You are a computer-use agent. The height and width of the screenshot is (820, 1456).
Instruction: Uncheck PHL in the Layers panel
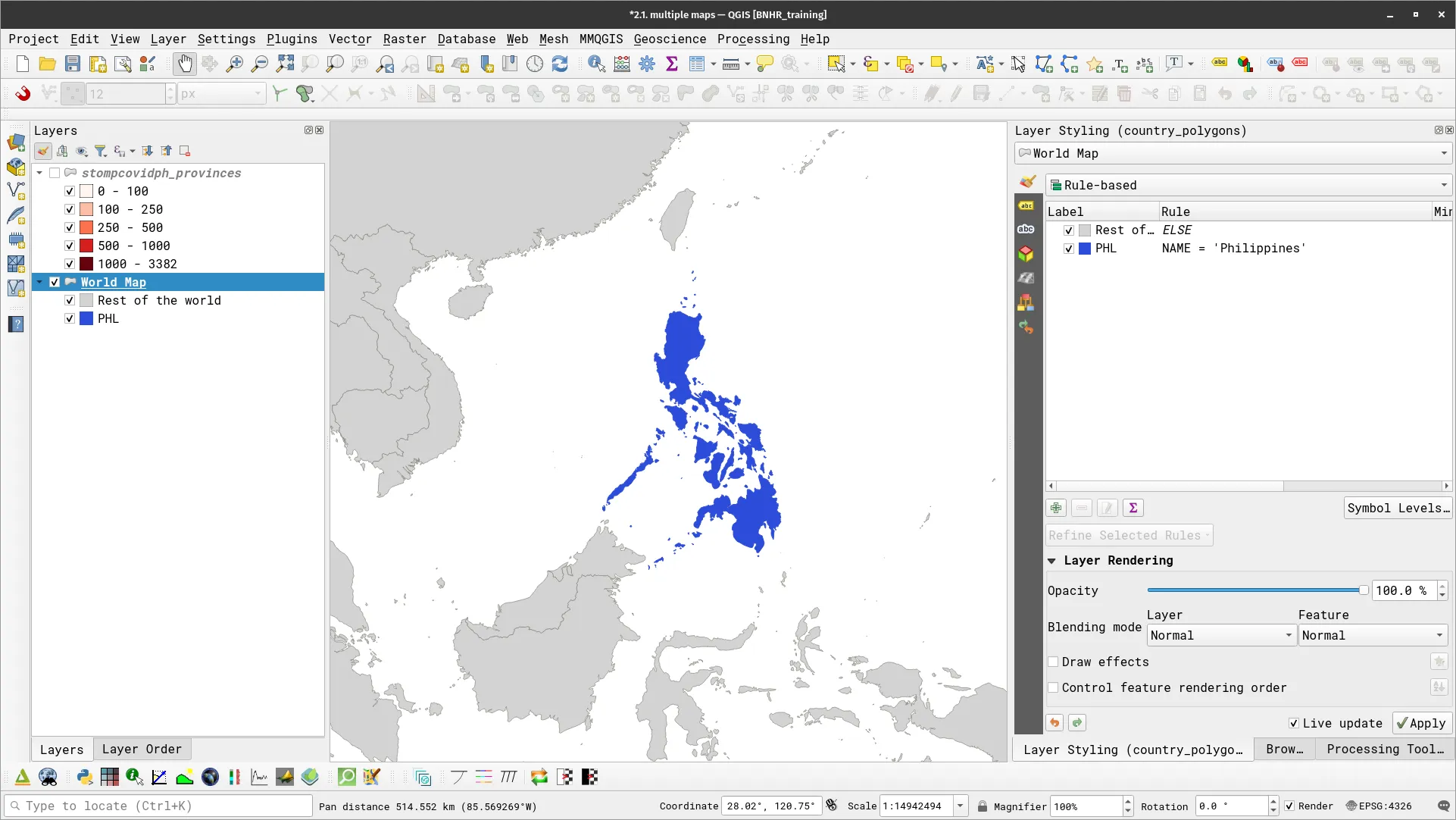click(70, 318)
